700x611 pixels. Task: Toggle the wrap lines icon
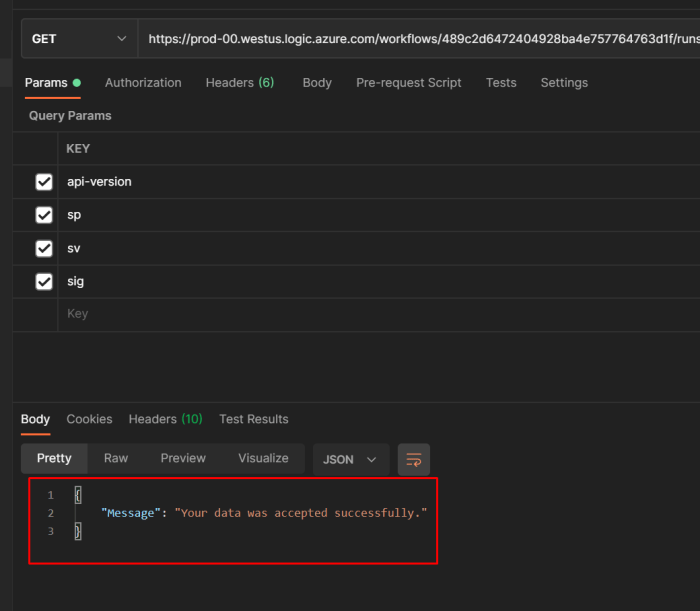pos(414,459)
